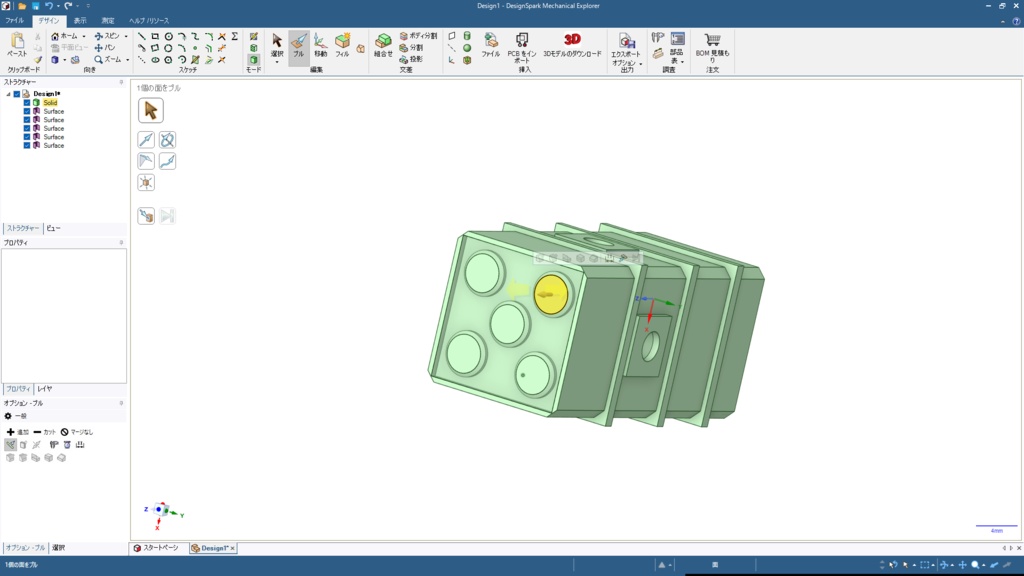Uncheck the third Surface visibility checkbox

[27, 128]
